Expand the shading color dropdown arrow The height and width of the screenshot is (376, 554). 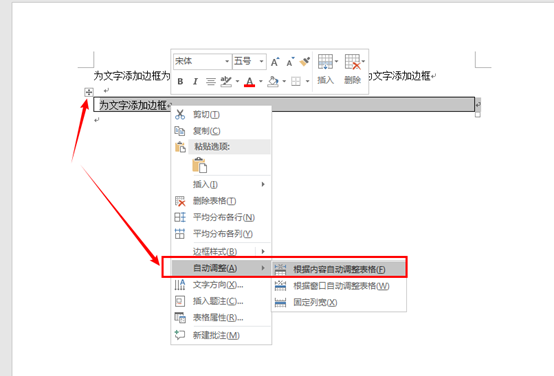coord(284,82)
